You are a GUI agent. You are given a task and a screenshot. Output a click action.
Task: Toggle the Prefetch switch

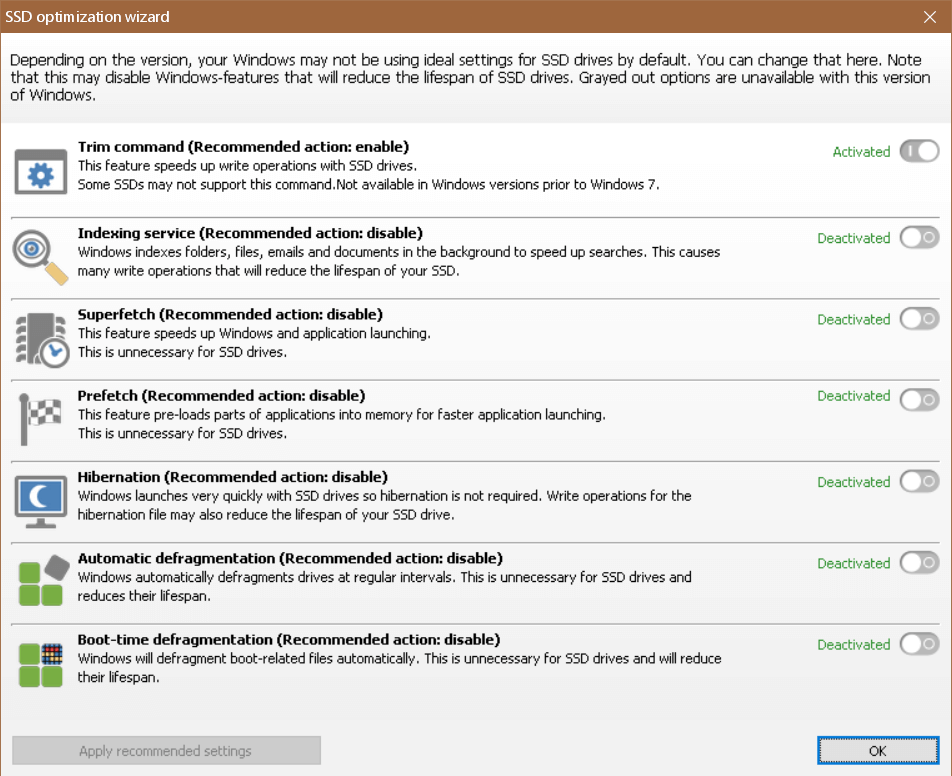(x=919, y=400)
